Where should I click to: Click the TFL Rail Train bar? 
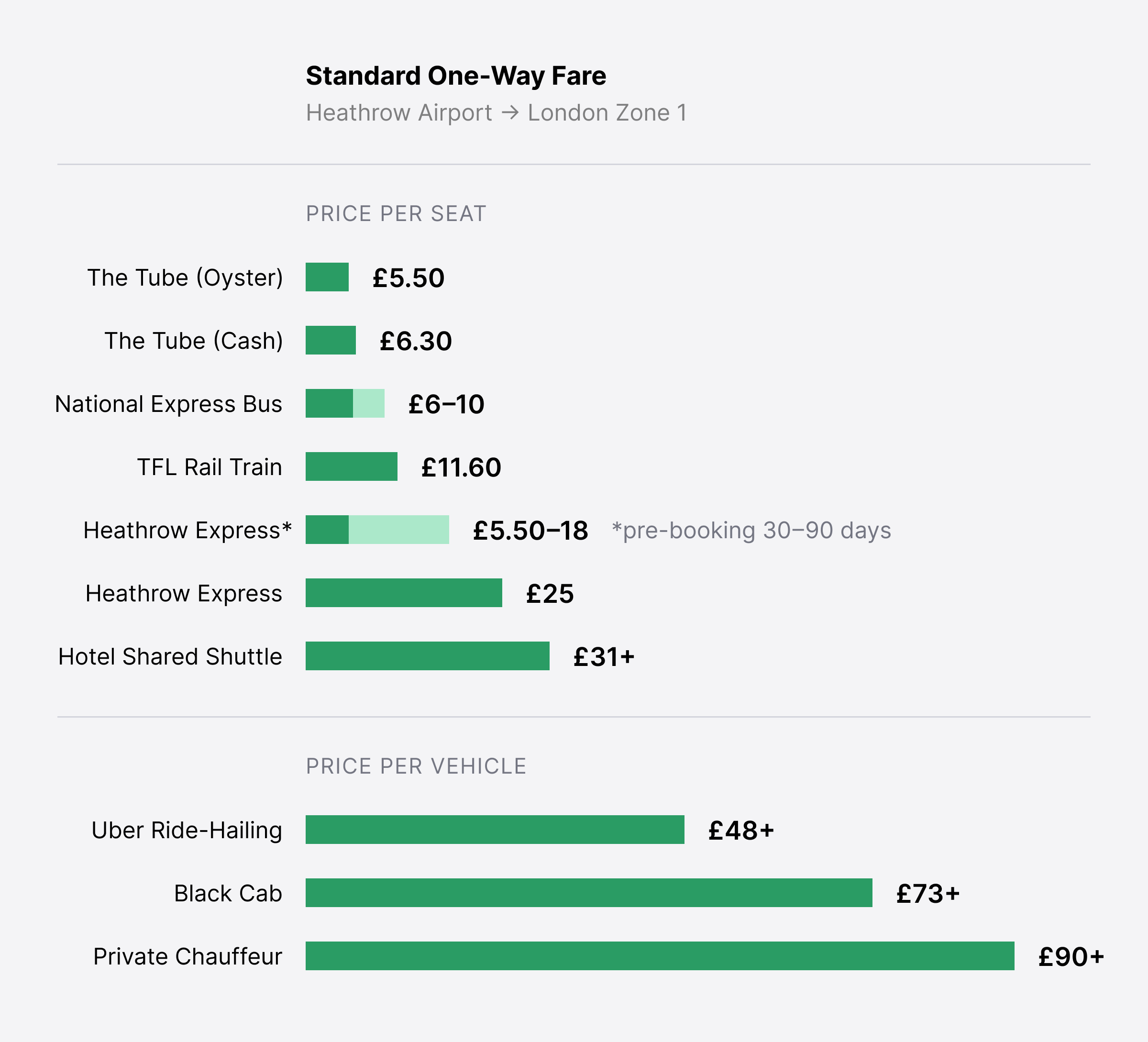[x=352, y=467]
